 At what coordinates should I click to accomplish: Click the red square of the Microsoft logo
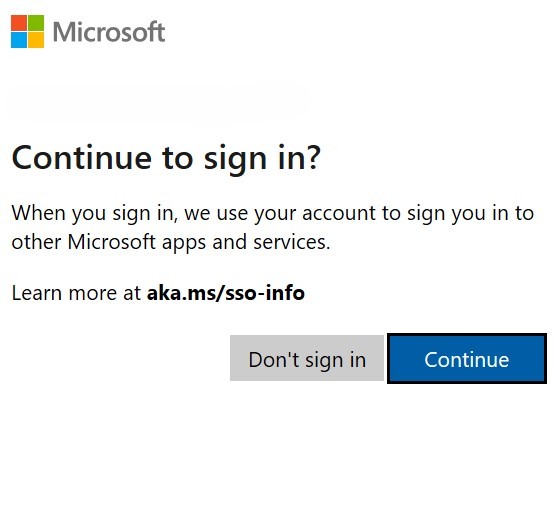click(x=19, y=23)
